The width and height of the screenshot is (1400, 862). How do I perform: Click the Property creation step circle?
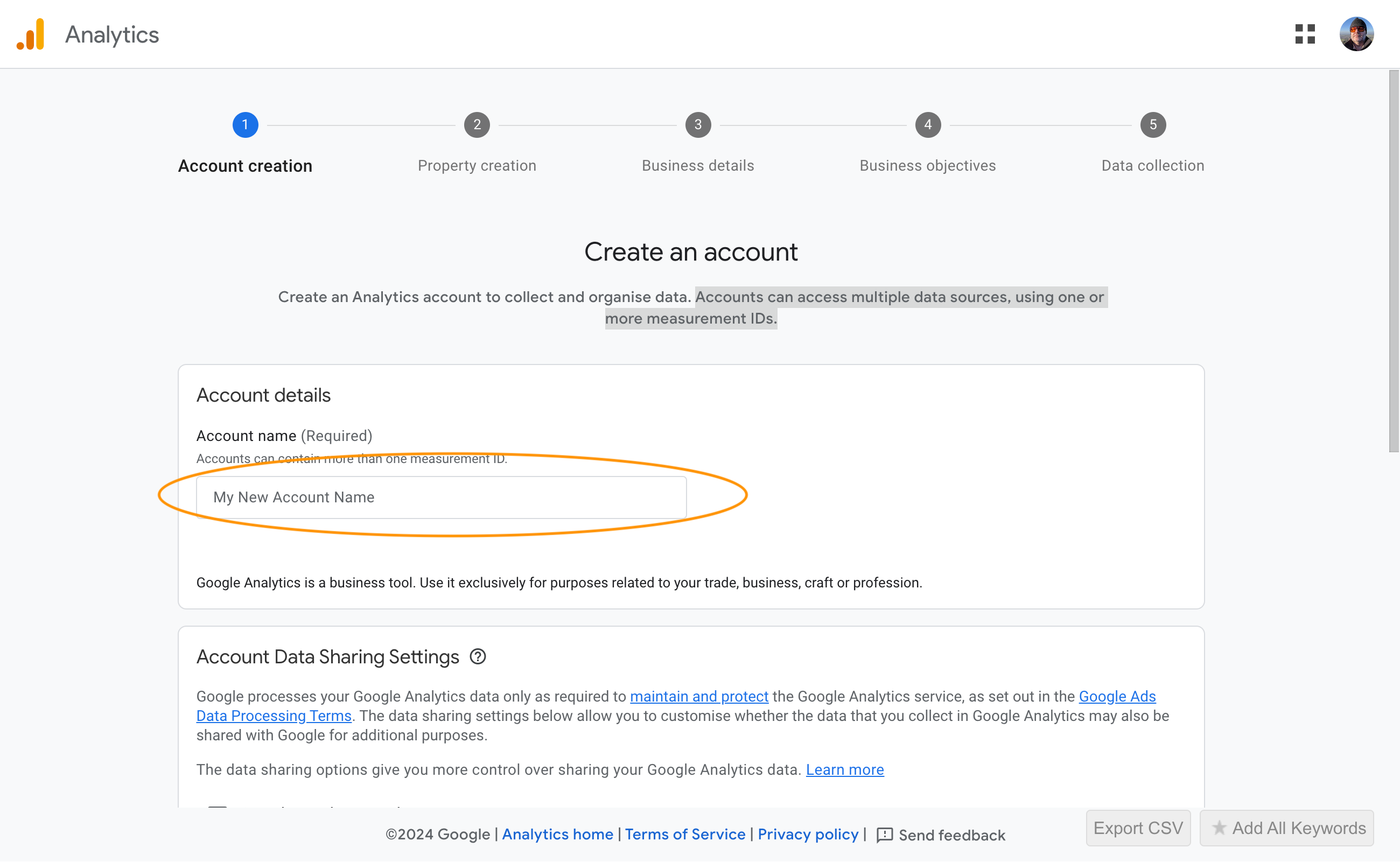[477, 124]
